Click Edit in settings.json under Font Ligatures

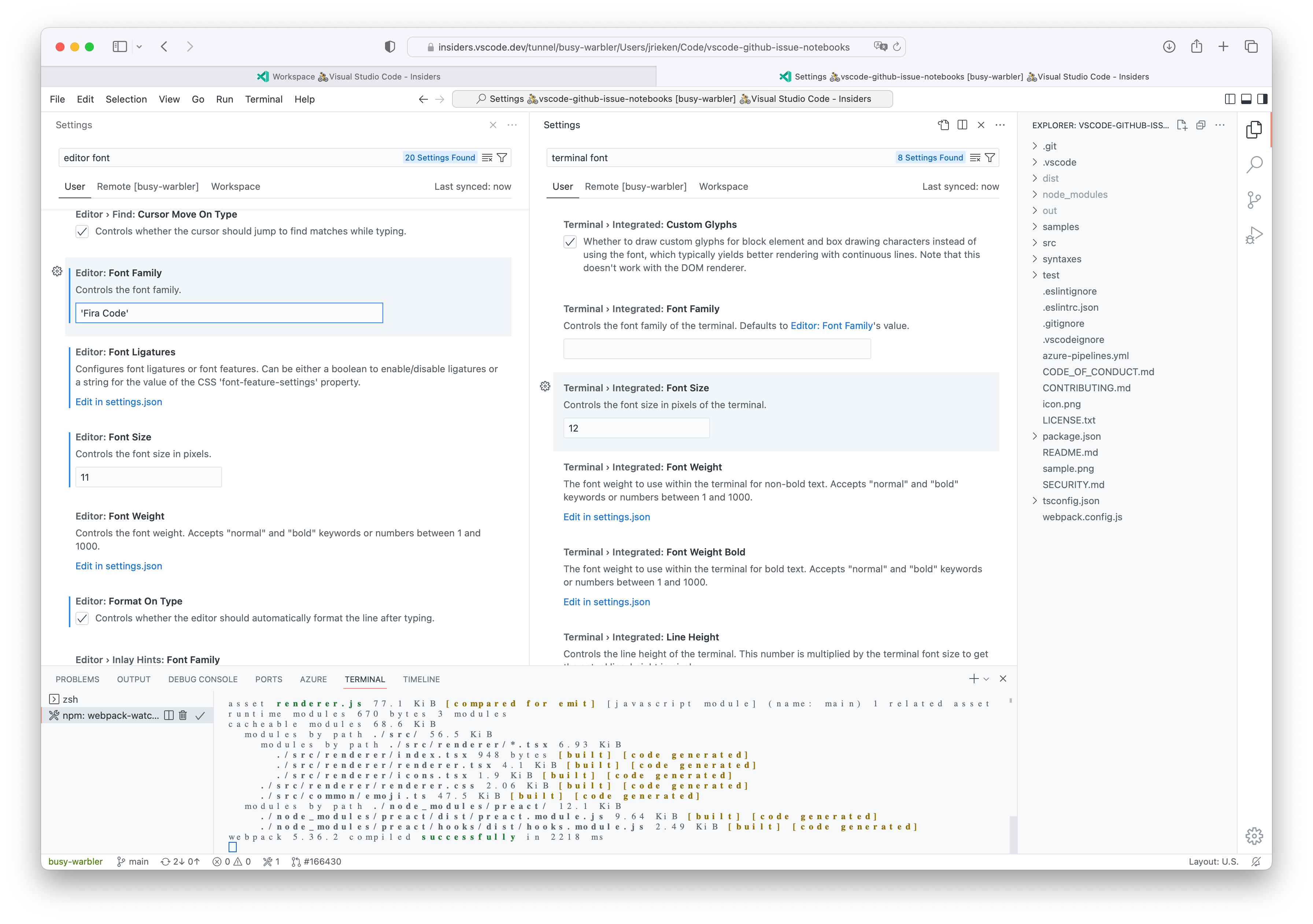coord(119,402)
